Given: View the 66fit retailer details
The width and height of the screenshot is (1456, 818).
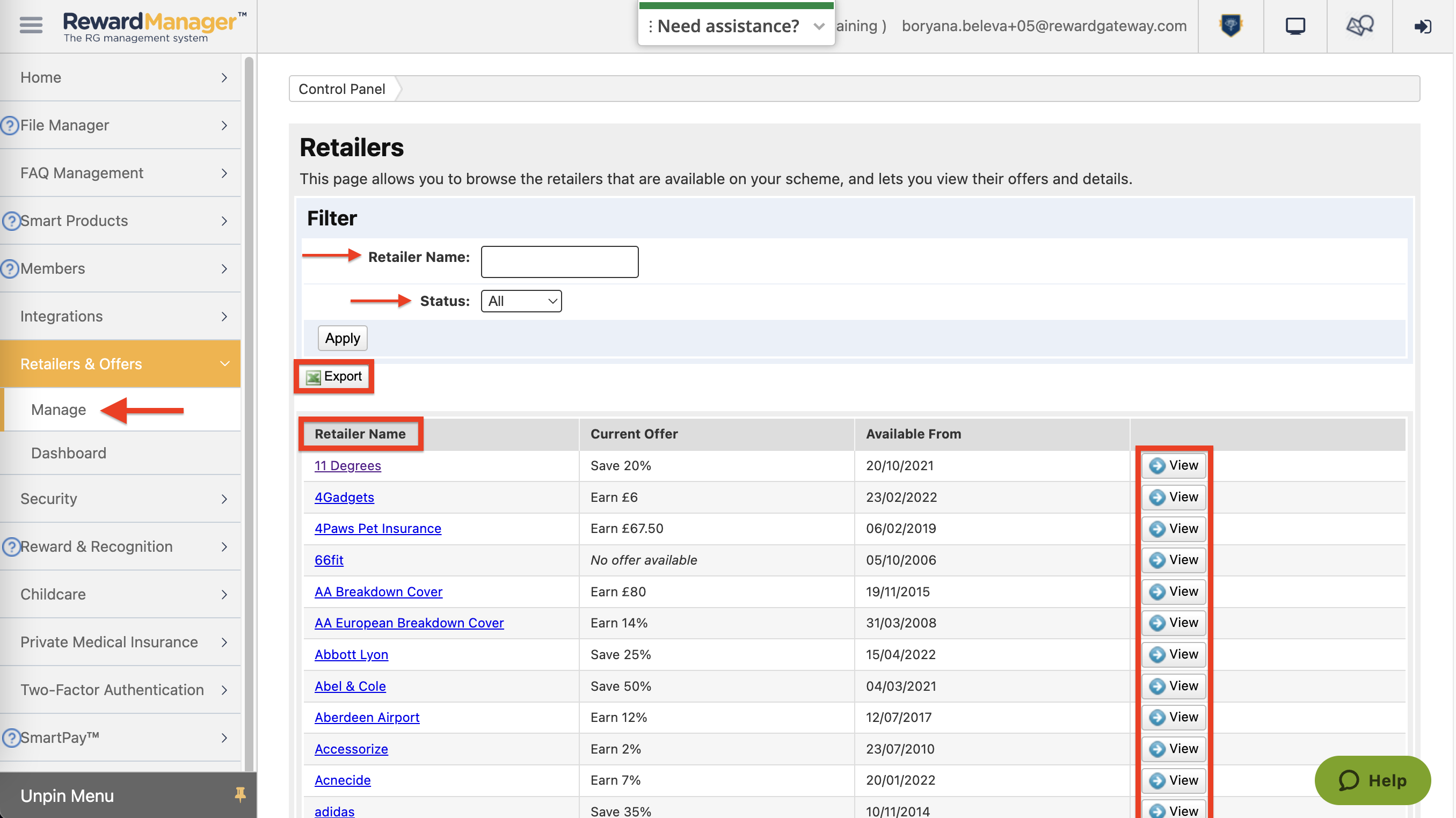Looking at the screenshot, I should click(x=1174, y=560).
